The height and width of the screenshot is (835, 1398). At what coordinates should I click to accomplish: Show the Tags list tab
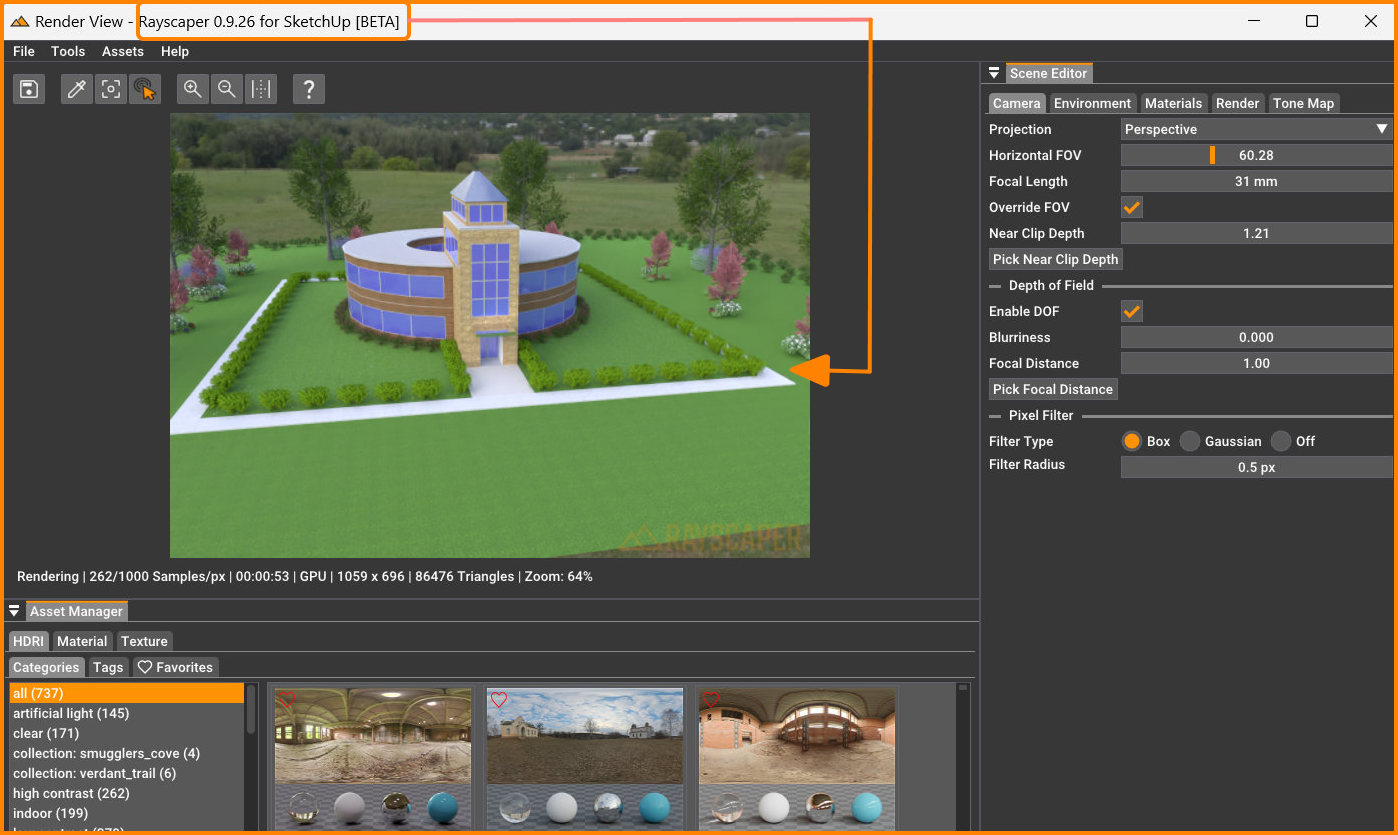pos(108,667)
